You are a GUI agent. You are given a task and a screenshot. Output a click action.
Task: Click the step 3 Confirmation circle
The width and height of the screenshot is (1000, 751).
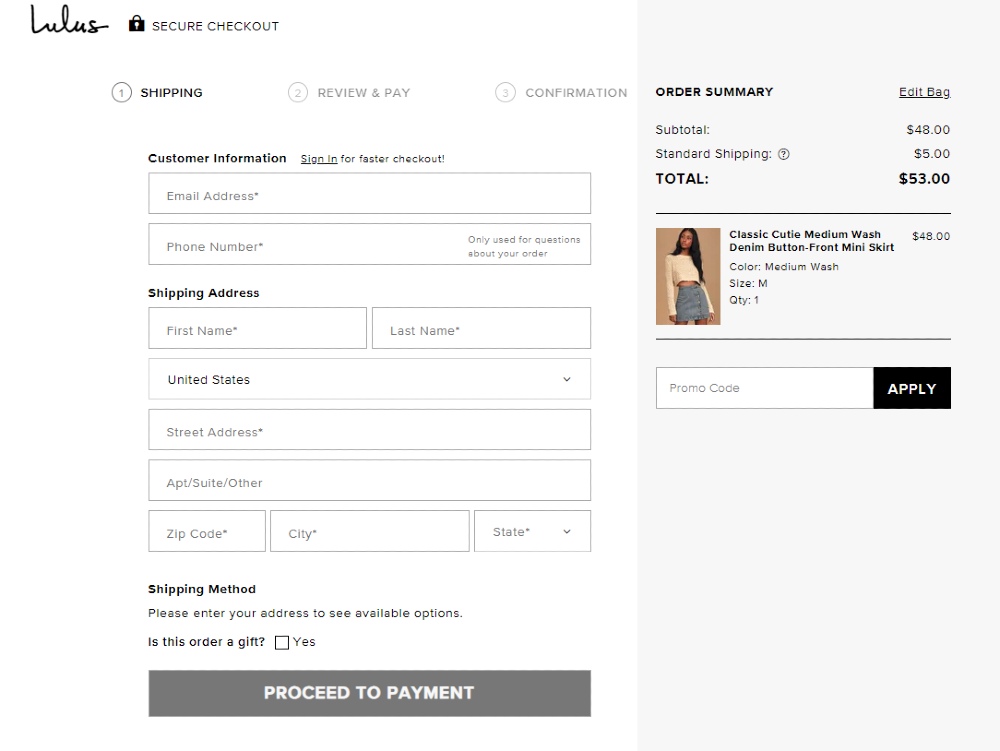[505, 93]
